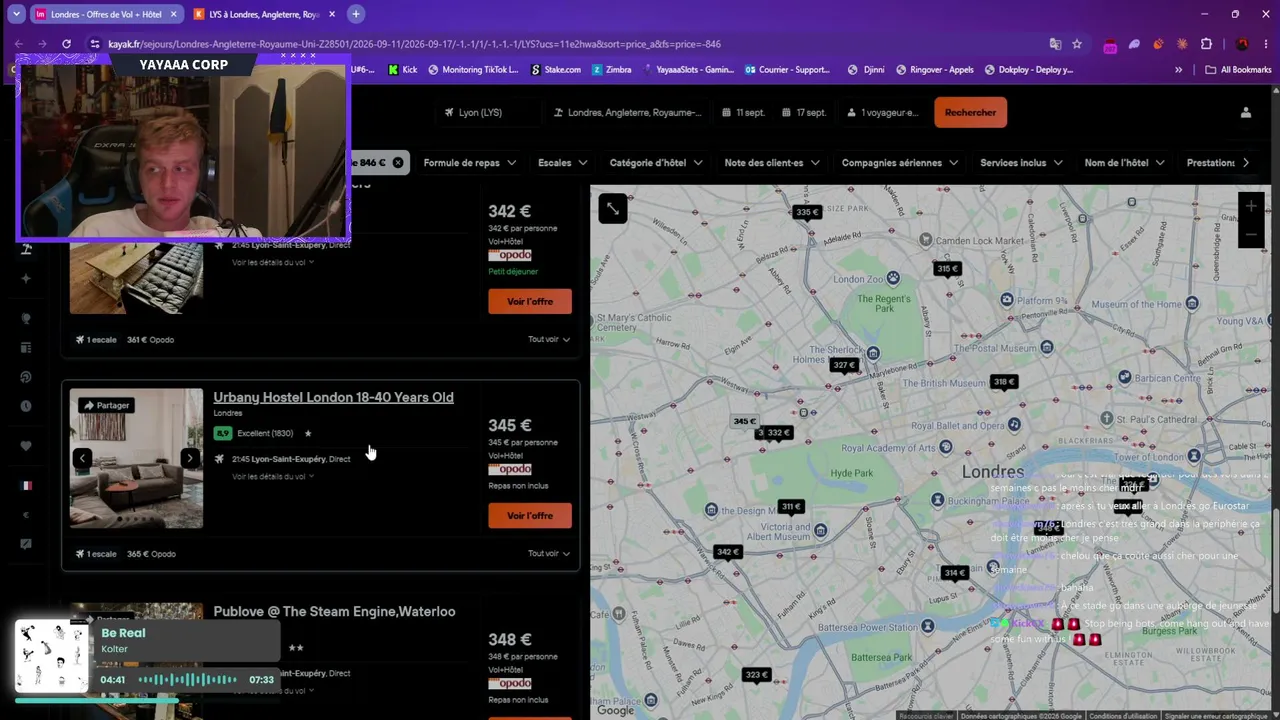This screenshot has width=1280, height=720.
Task: Open a new browser tab
Action: pyautogui.click(x=356, y=14)
